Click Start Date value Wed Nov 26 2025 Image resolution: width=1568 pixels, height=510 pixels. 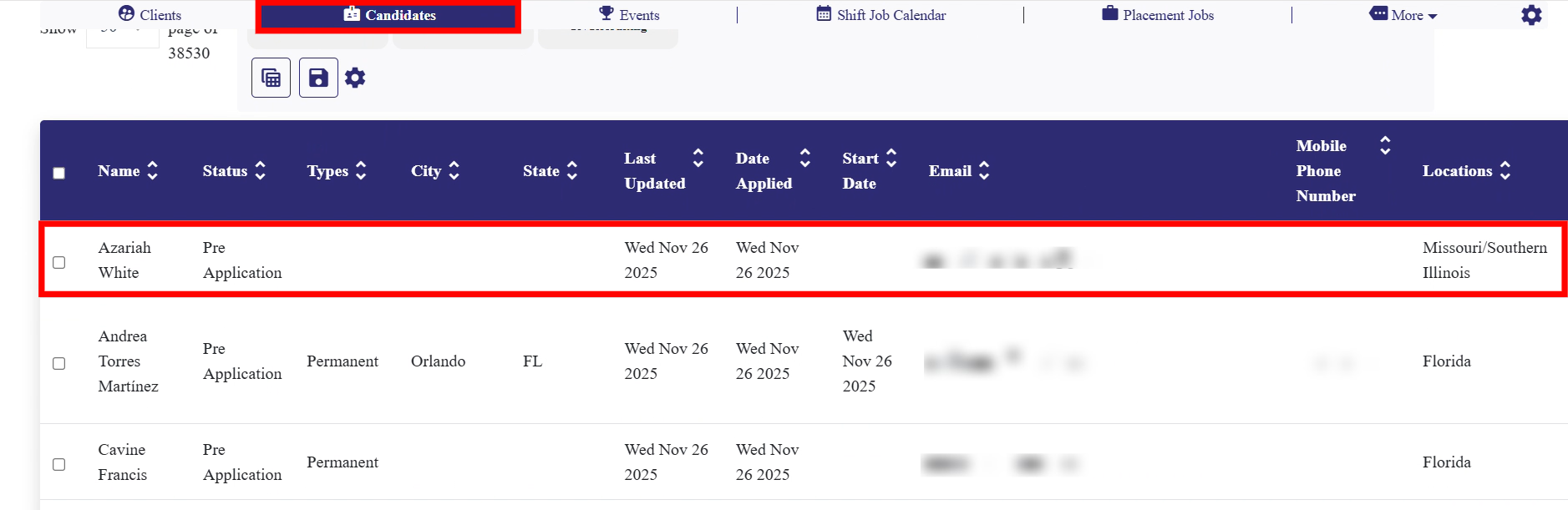tap(867, 361)
